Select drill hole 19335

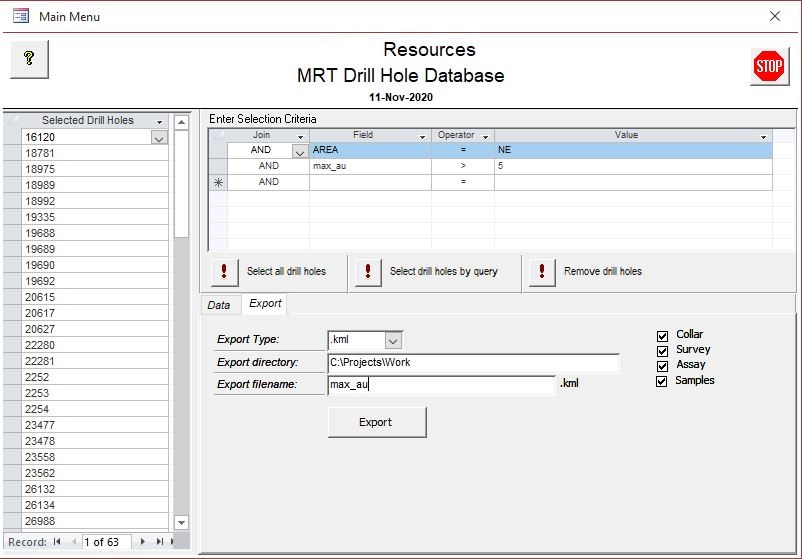pyautogui.click(x=95, y=217)
